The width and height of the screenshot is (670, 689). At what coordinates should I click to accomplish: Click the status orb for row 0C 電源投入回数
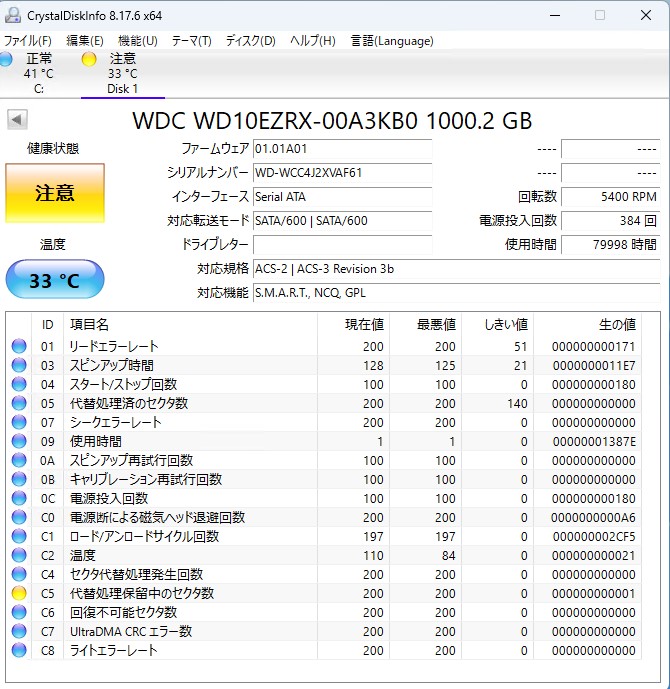coord(19,498)
